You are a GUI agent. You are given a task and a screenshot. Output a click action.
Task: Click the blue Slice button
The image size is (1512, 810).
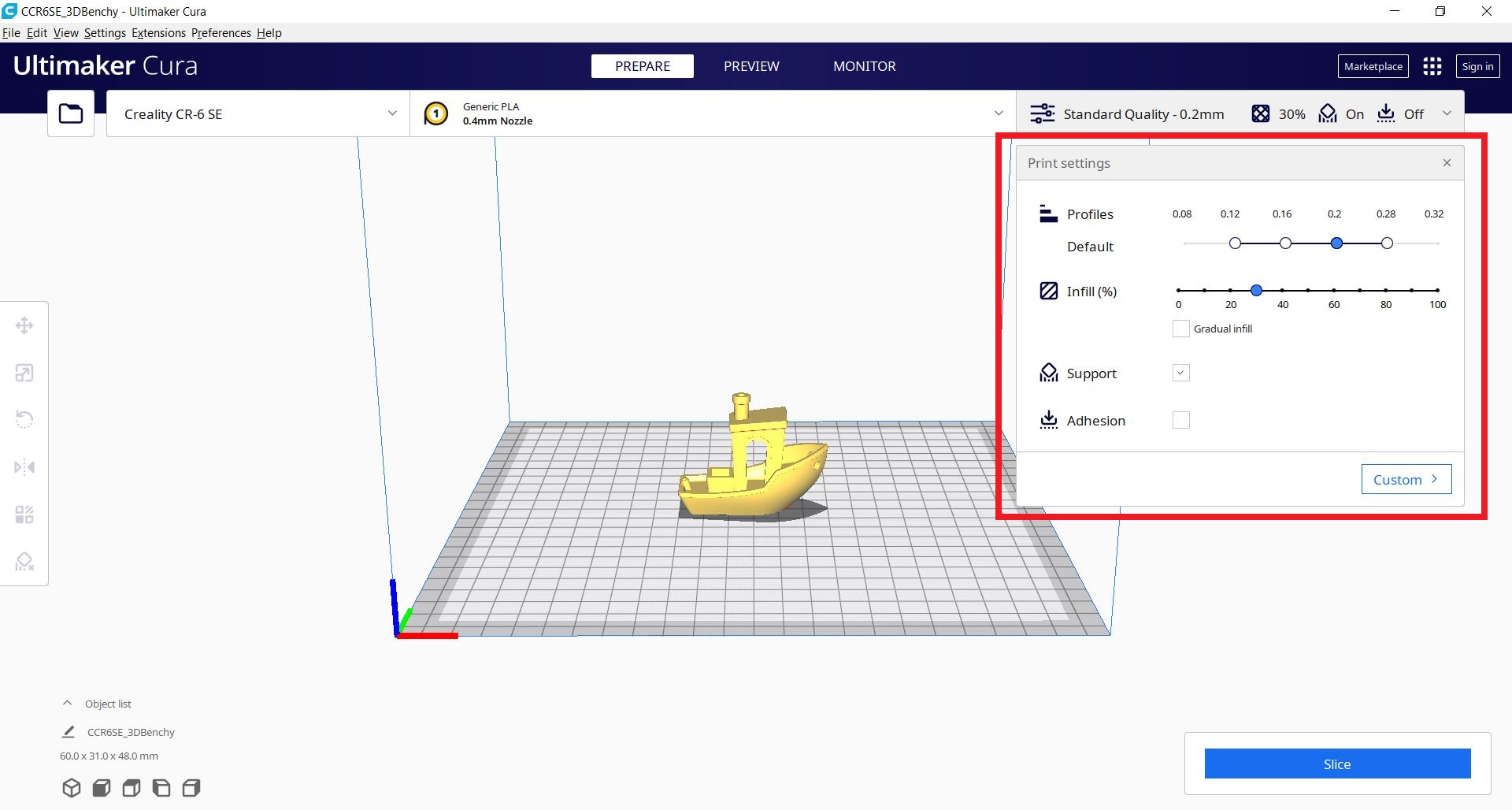coord(1337,764)
